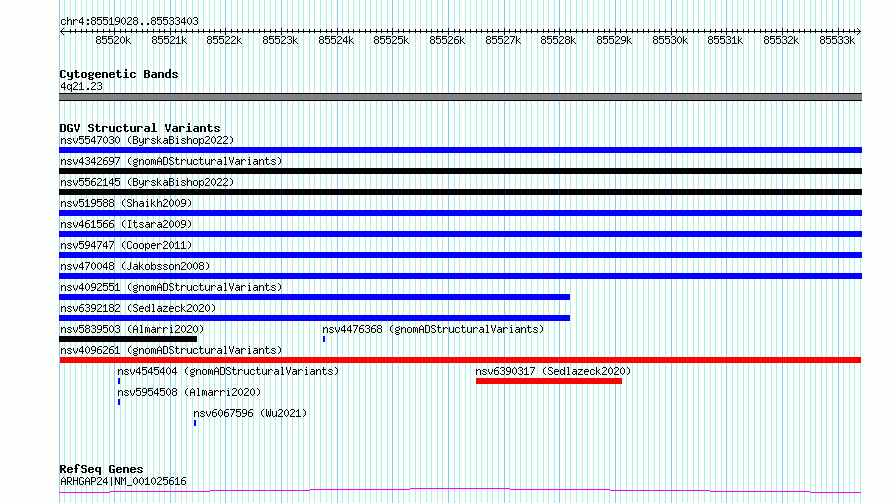The image size is (890, 503).
Task: Click the 85525k ruler position
Action: pyautogui.click(x=391, y=40)
